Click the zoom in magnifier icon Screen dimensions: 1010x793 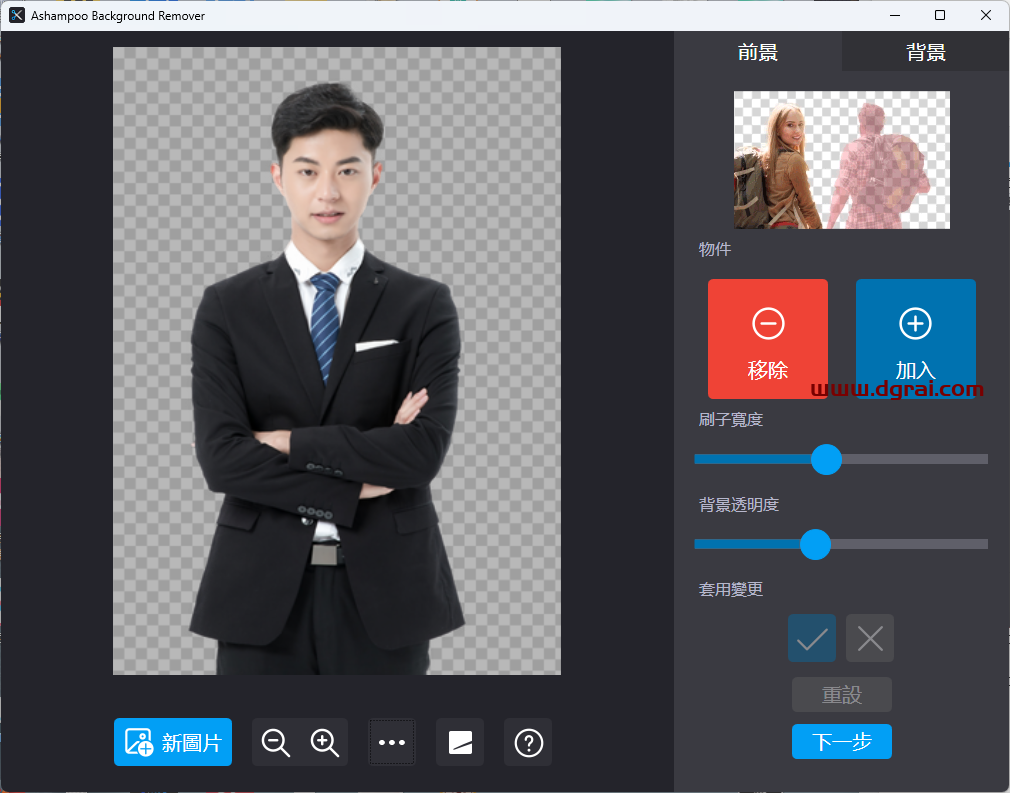tap(324, 742)
